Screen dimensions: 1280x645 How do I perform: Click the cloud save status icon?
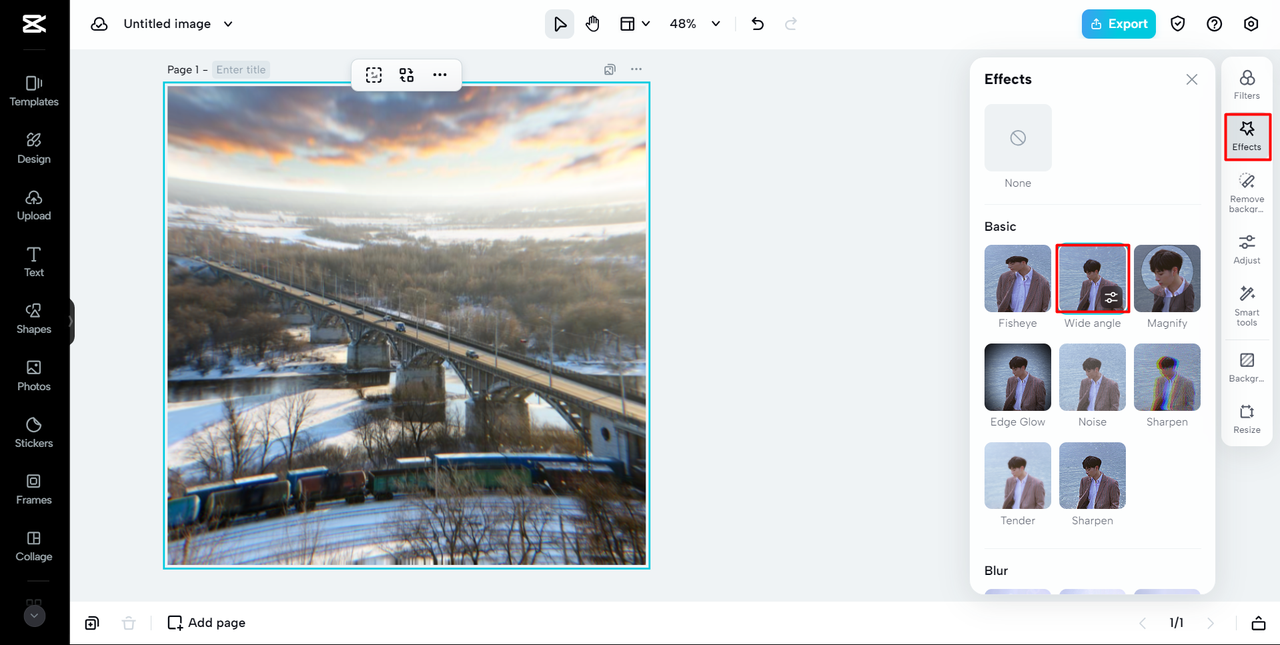(99, 24)
